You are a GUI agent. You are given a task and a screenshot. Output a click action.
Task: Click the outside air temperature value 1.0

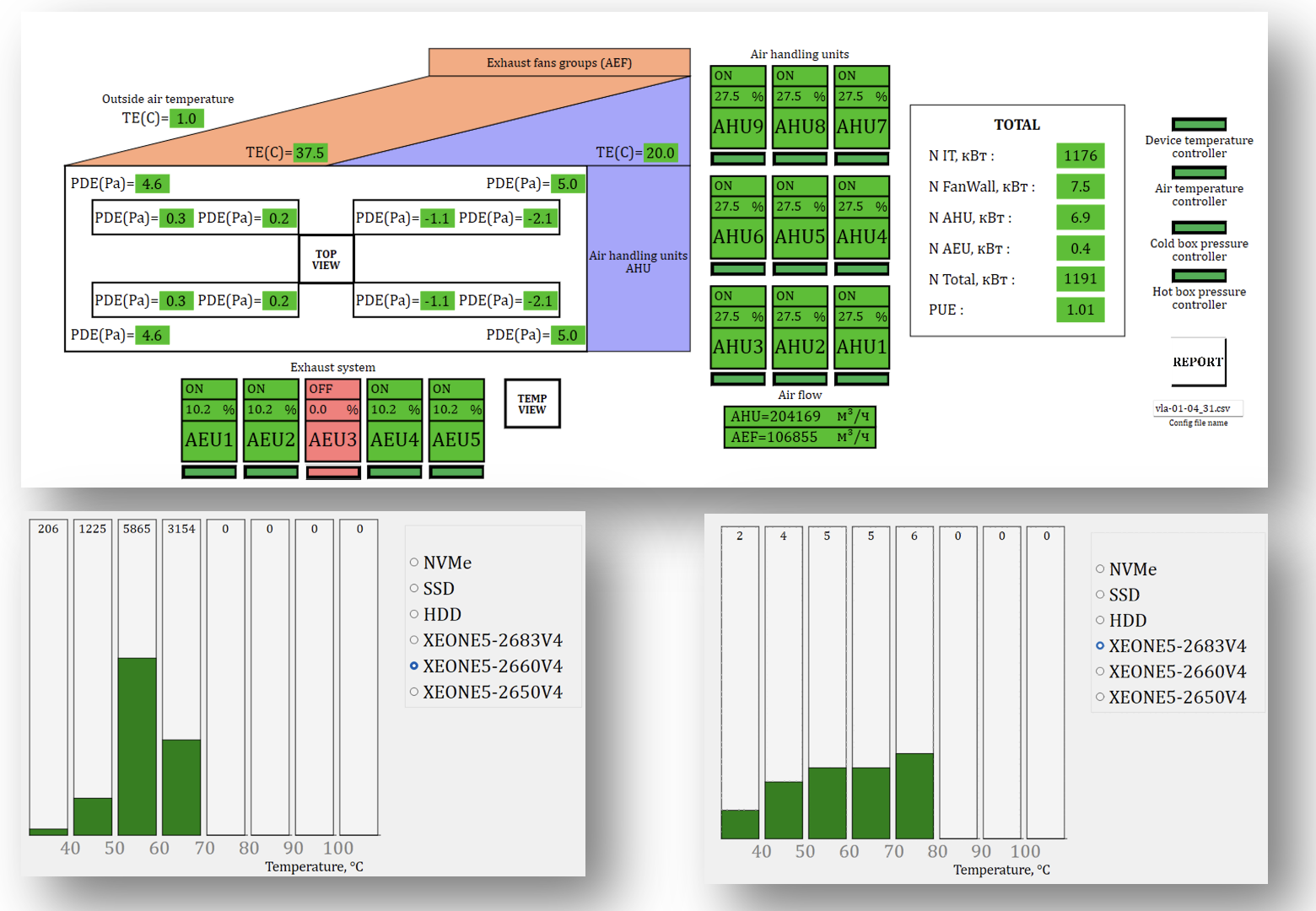186,119
